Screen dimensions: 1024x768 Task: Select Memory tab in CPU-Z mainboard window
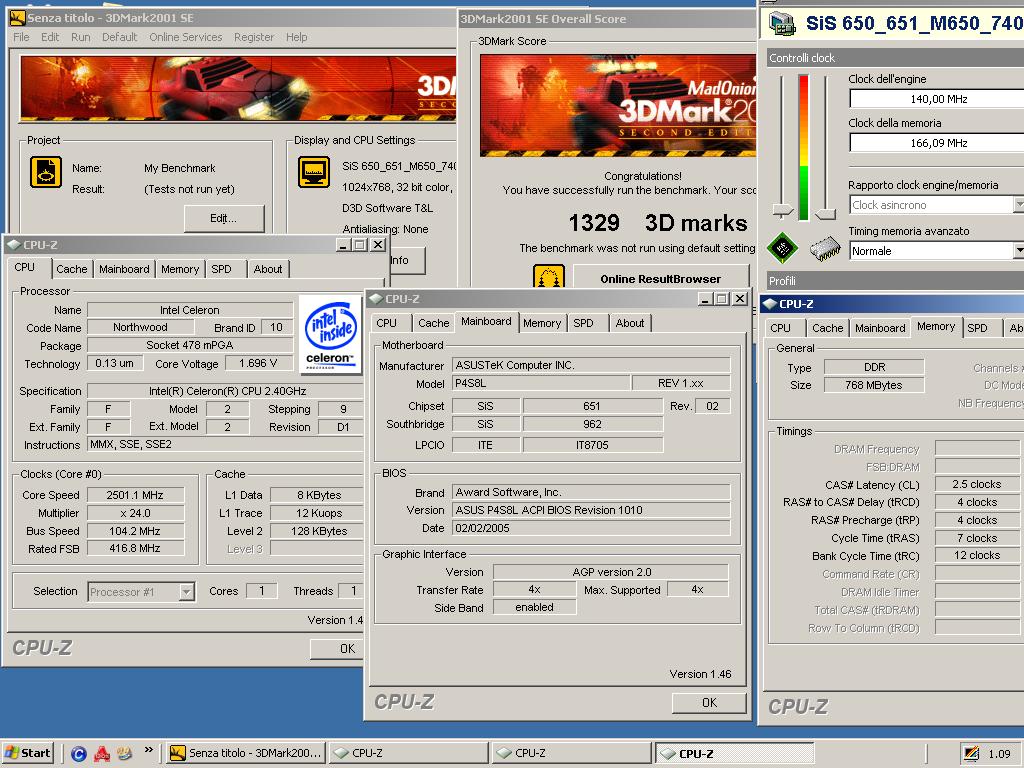point(542,323)
